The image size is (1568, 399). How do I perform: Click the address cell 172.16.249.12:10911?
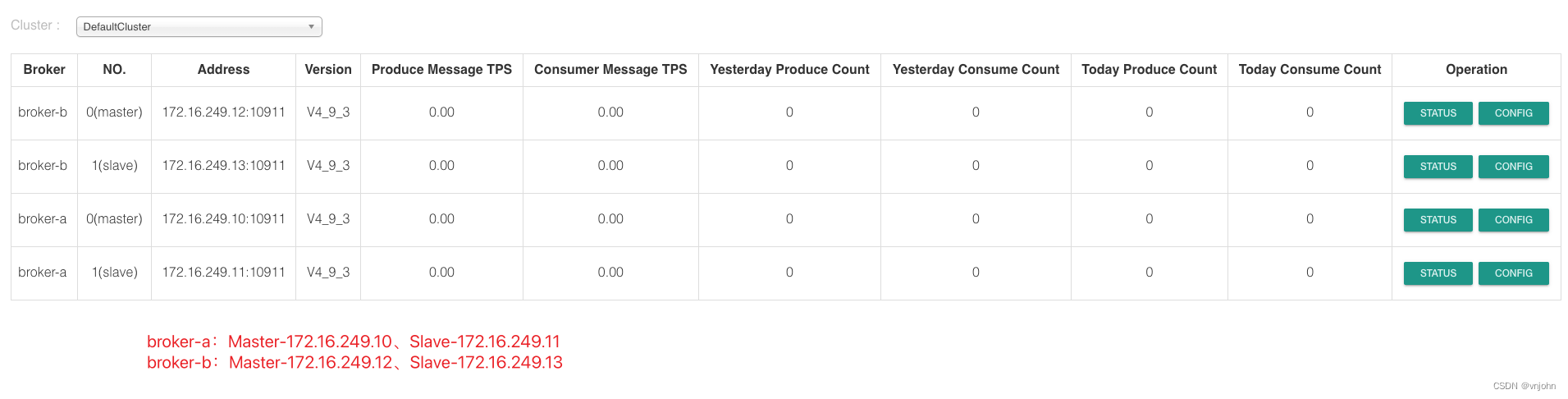coord(223,112)
